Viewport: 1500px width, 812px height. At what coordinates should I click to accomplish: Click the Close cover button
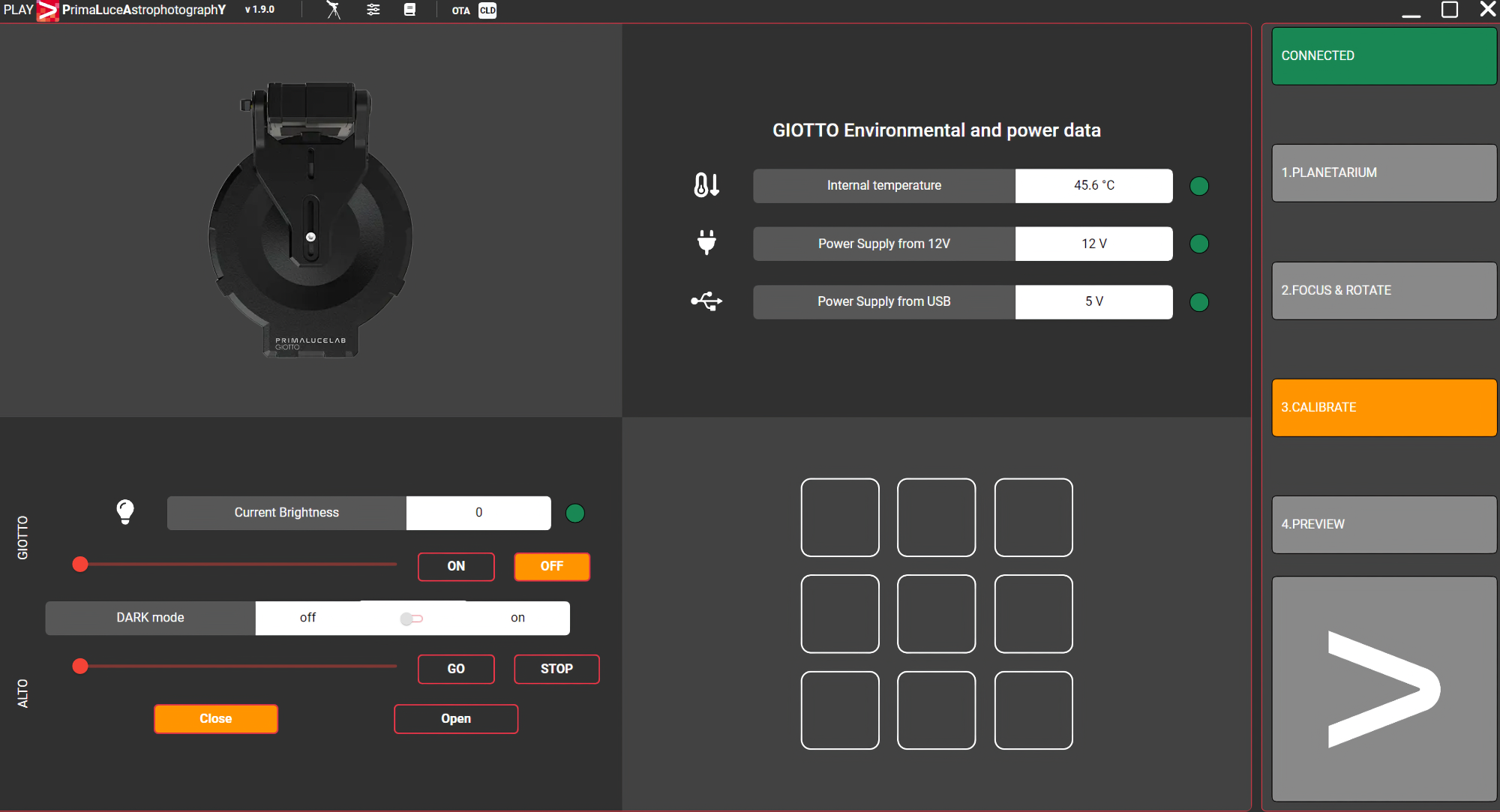(x=216, y=719)
